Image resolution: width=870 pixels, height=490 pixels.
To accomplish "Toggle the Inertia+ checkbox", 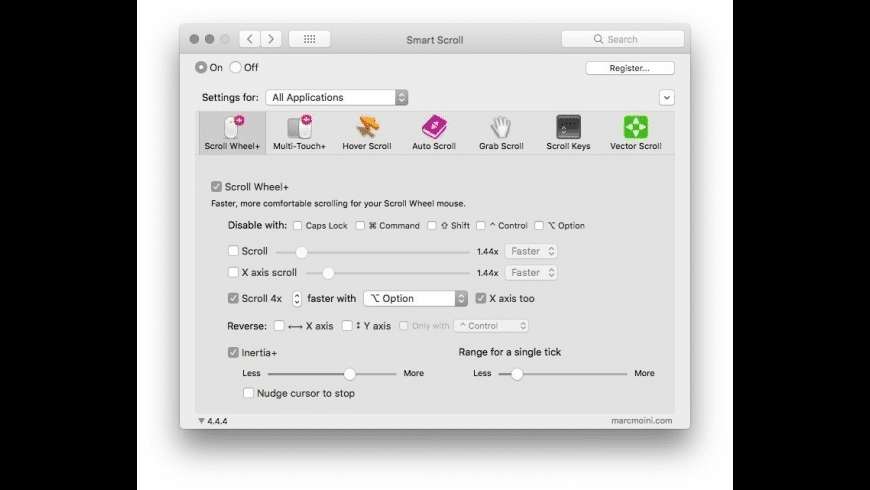I will tap(233, 352).
